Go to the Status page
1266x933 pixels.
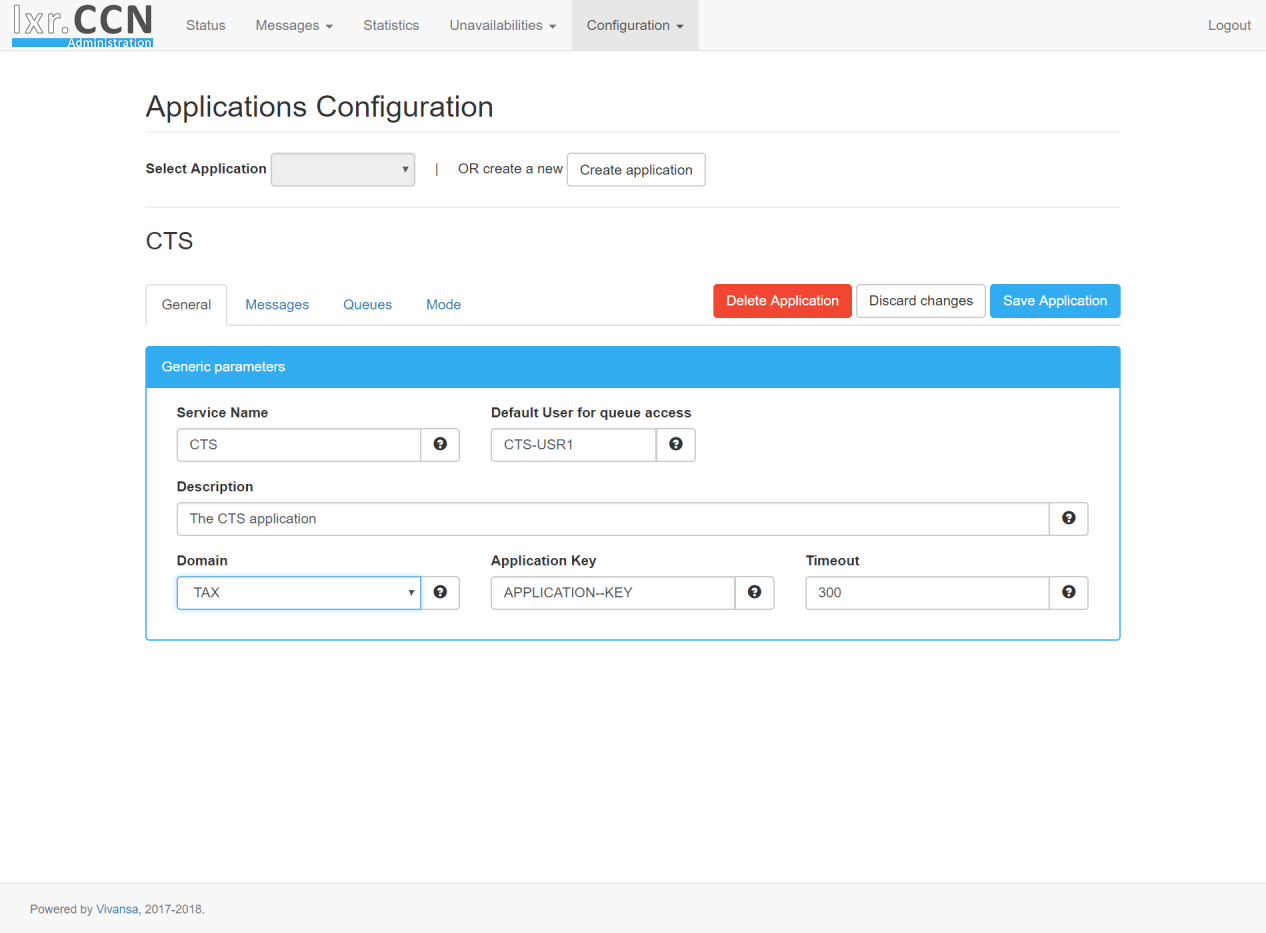[x=206, y=25]
